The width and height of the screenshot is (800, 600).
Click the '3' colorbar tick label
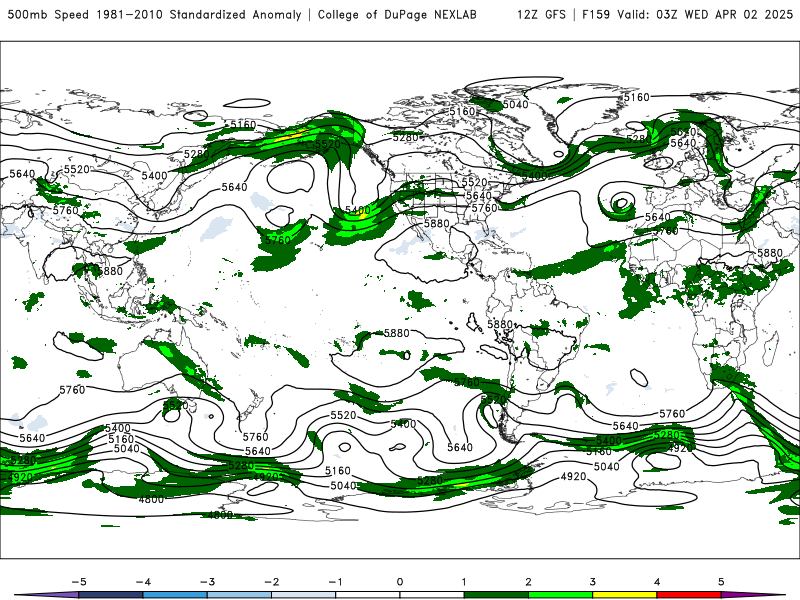(593, 582)
